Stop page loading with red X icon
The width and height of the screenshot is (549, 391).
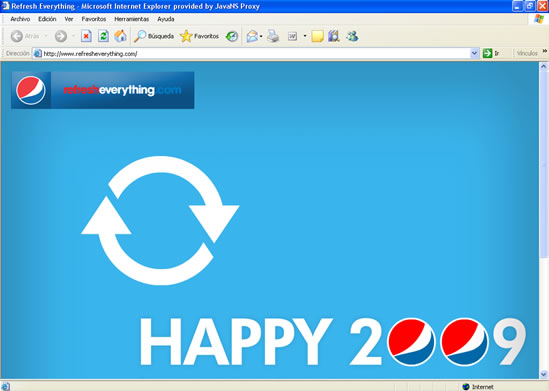[86, 36]
